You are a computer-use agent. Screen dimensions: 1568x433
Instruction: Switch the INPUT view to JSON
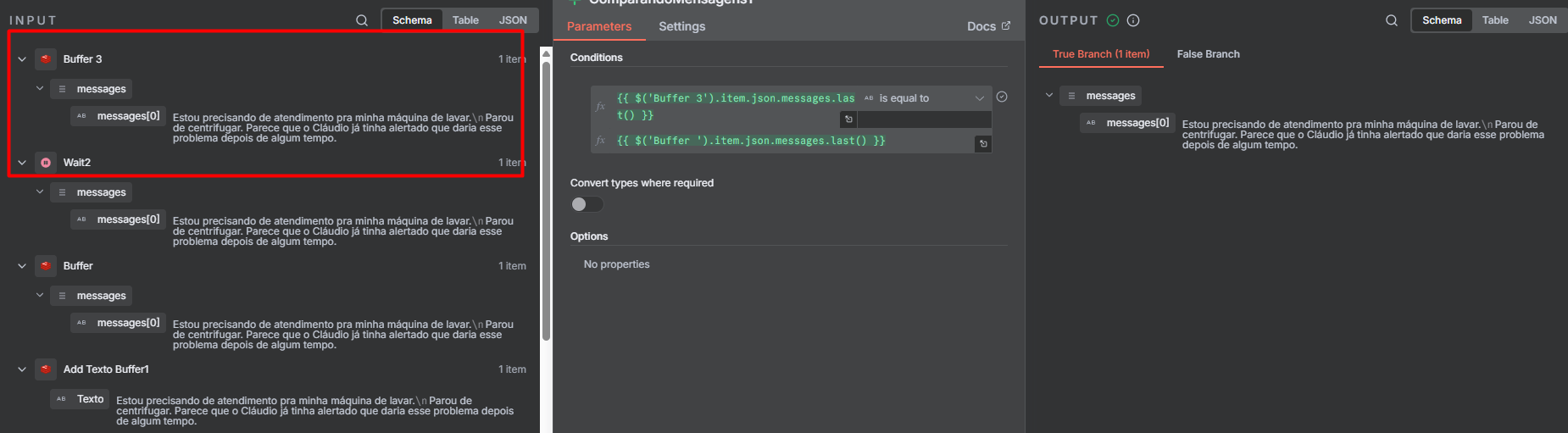pyautogui.click(x=513, y=20)
